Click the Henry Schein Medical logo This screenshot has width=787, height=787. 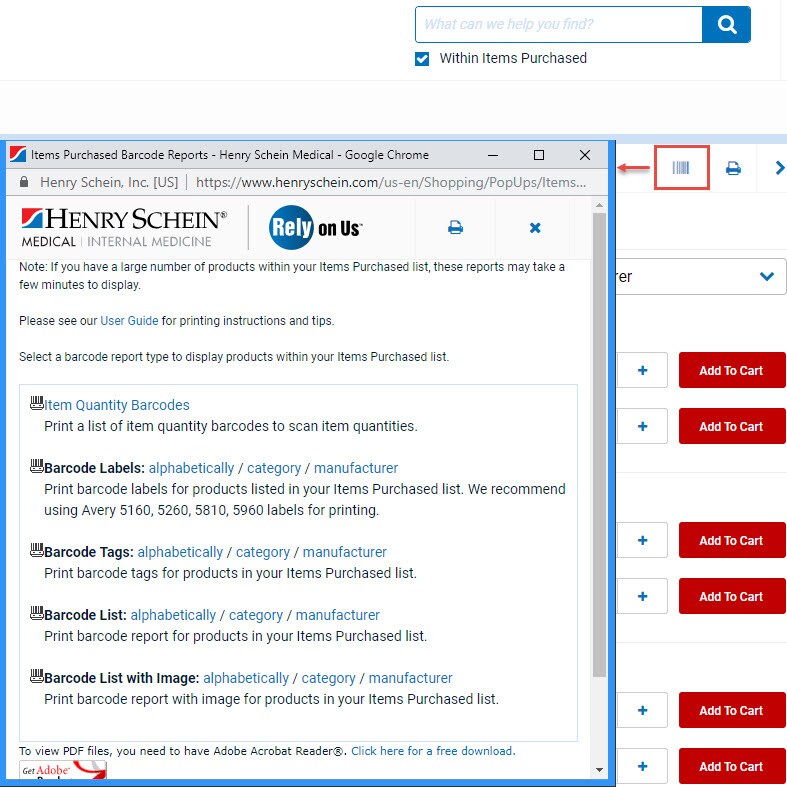(x=124, y=227)
